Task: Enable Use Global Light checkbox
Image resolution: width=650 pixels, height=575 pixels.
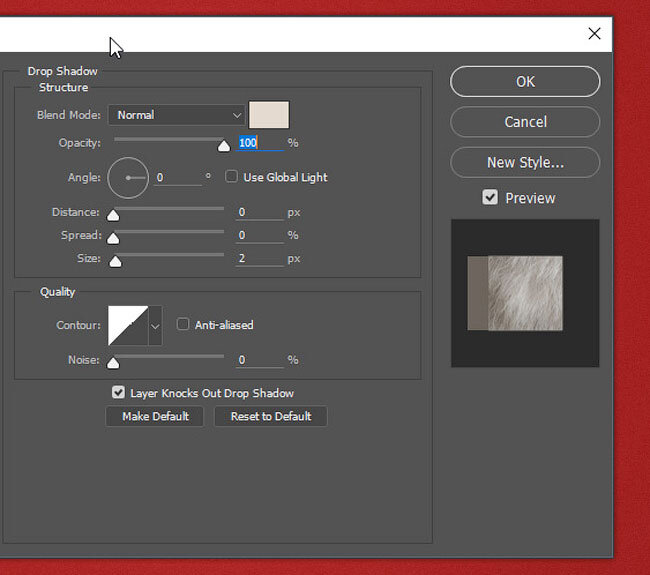Action: point(231,177)
